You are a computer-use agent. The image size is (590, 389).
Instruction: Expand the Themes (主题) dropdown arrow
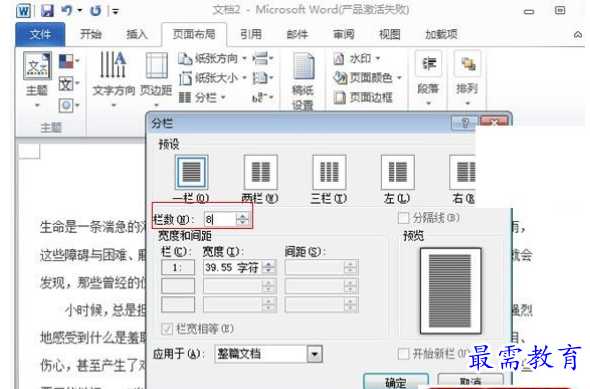coord(37,105)
